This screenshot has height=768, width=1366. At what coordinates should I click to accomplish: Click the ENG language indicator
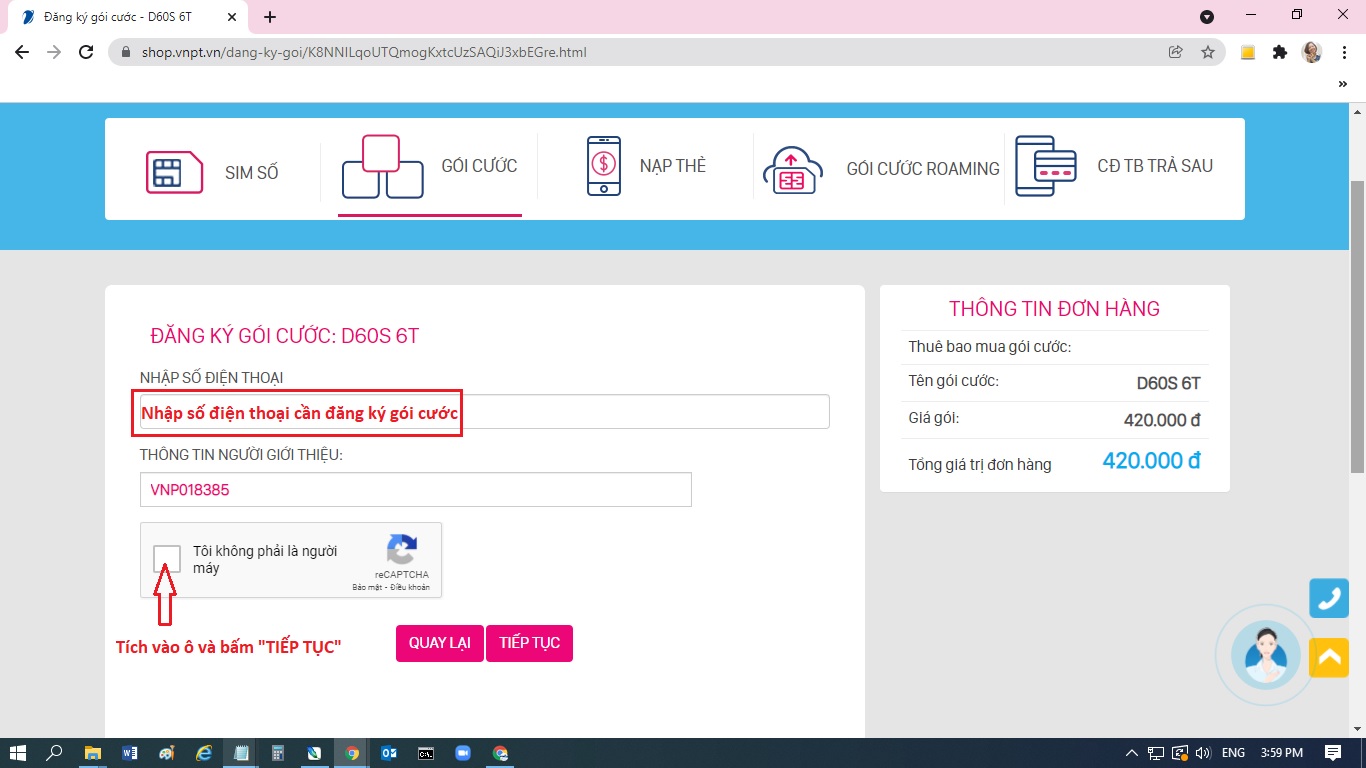pos(1234,753)
